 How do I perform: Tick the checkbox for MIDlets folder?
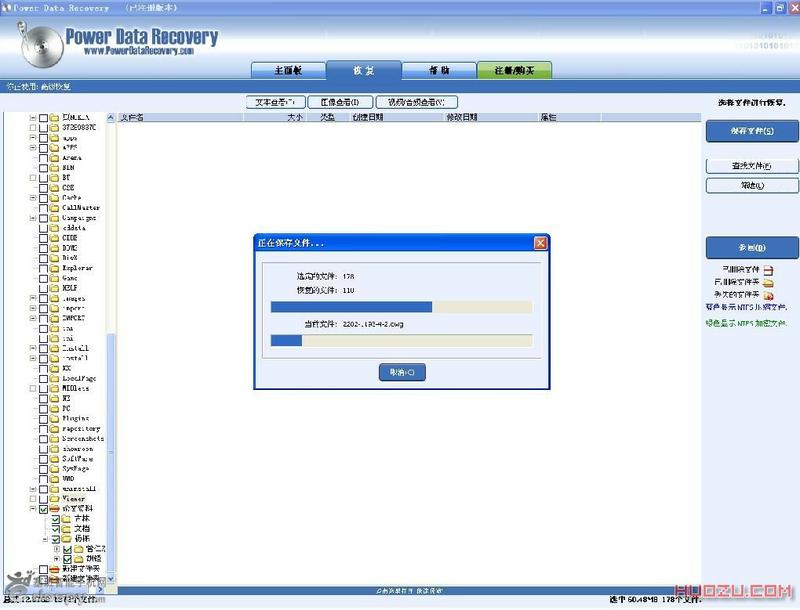point(43,389)
